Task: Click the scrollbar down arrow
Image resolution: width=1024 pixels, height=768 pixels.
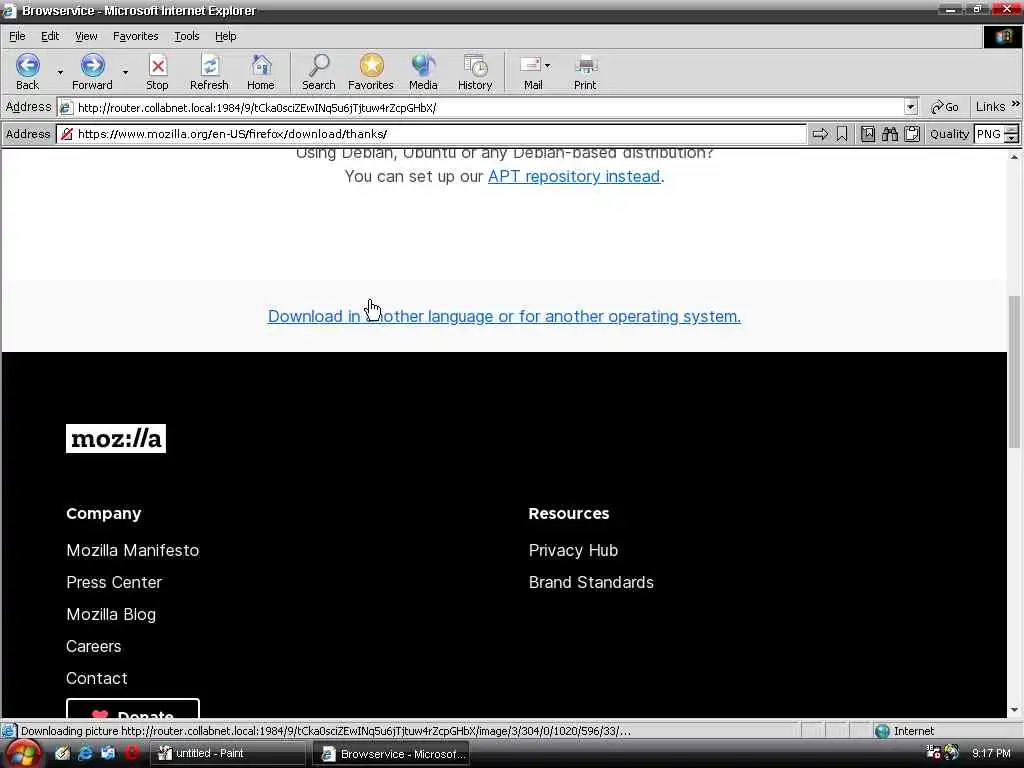Action: tap(1014, 710)
